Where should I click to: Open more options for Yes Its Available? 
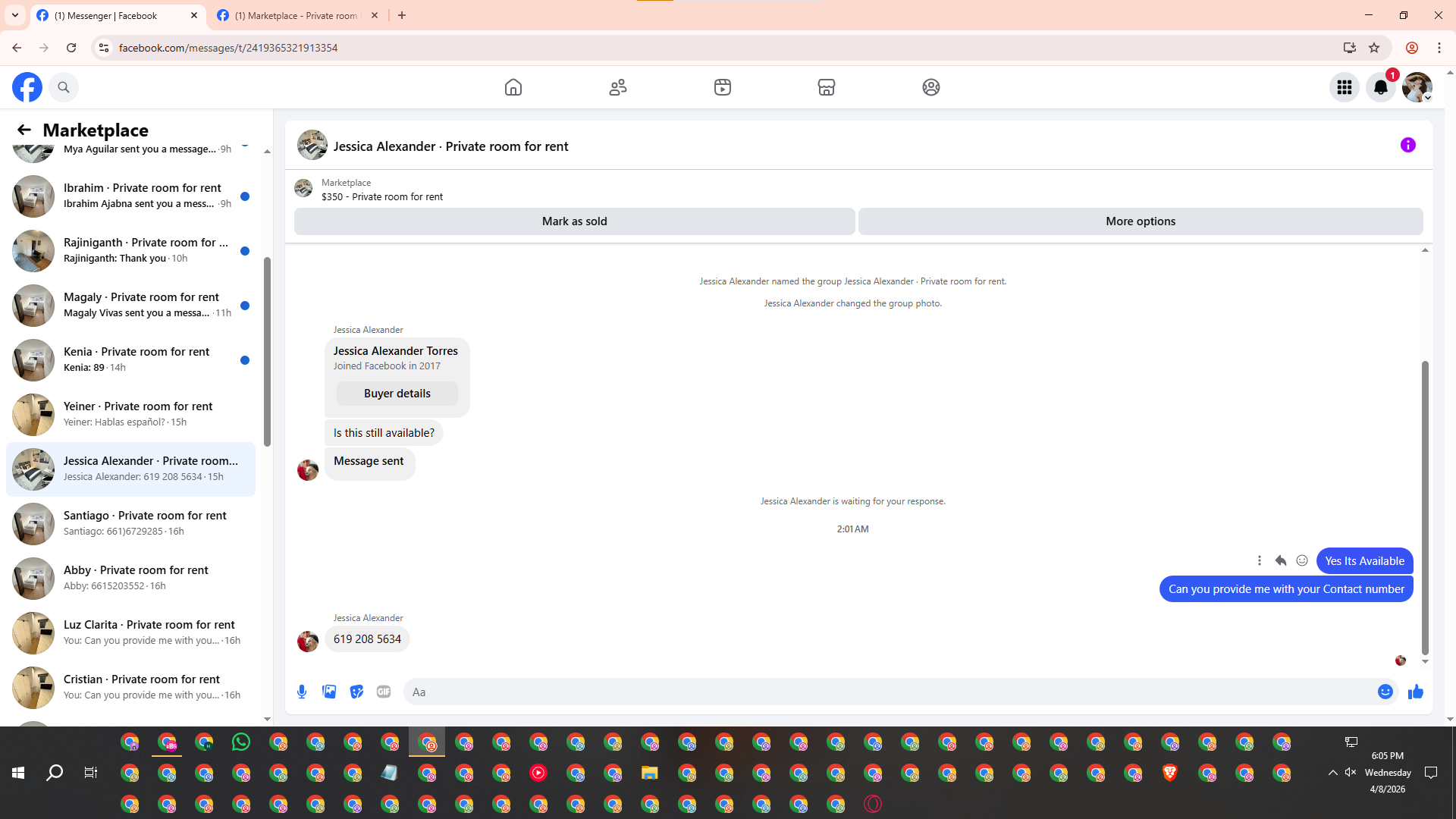point(1260,560)
